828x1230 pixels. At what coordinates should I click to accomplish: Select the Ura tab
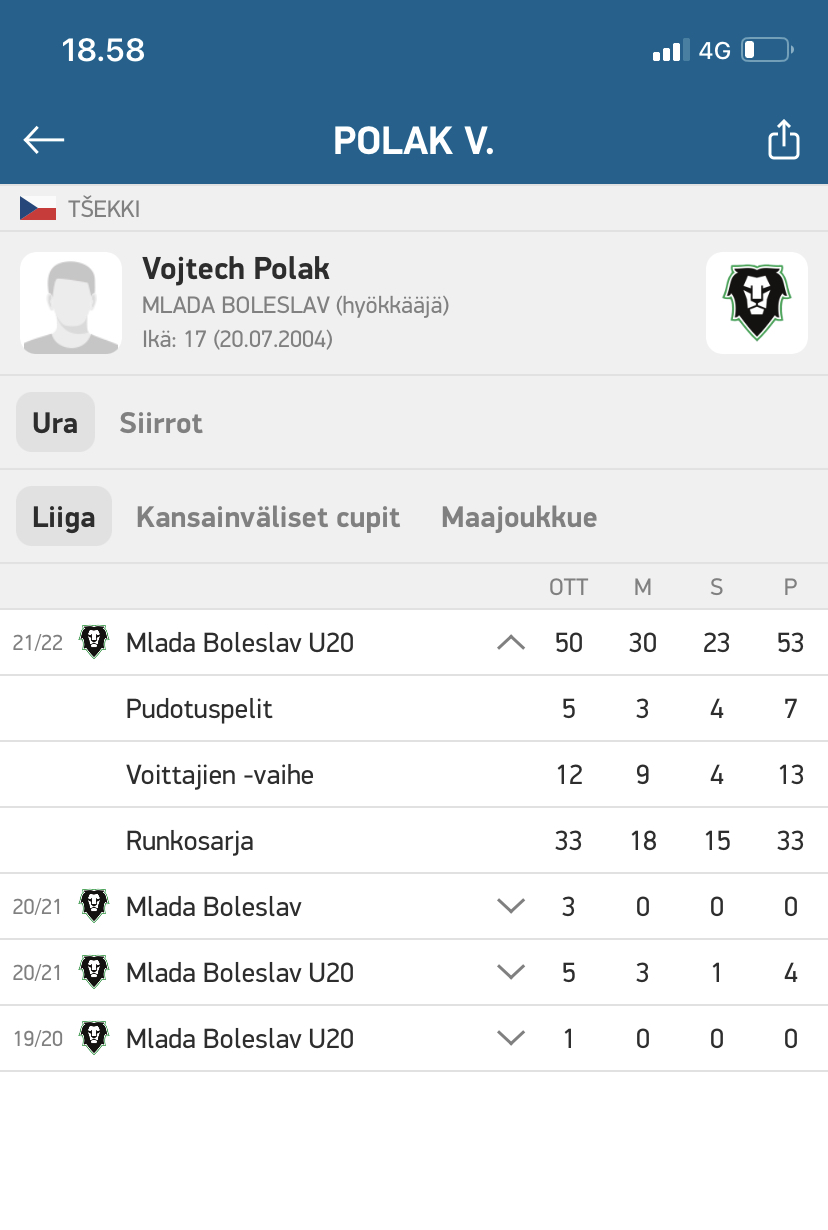point(55,422)
